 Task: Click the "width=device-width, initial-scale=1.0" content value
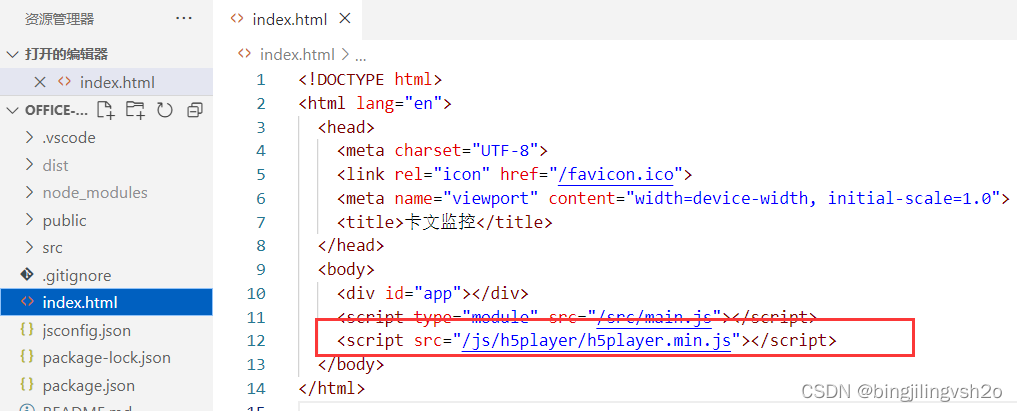(x=813, y=198)
